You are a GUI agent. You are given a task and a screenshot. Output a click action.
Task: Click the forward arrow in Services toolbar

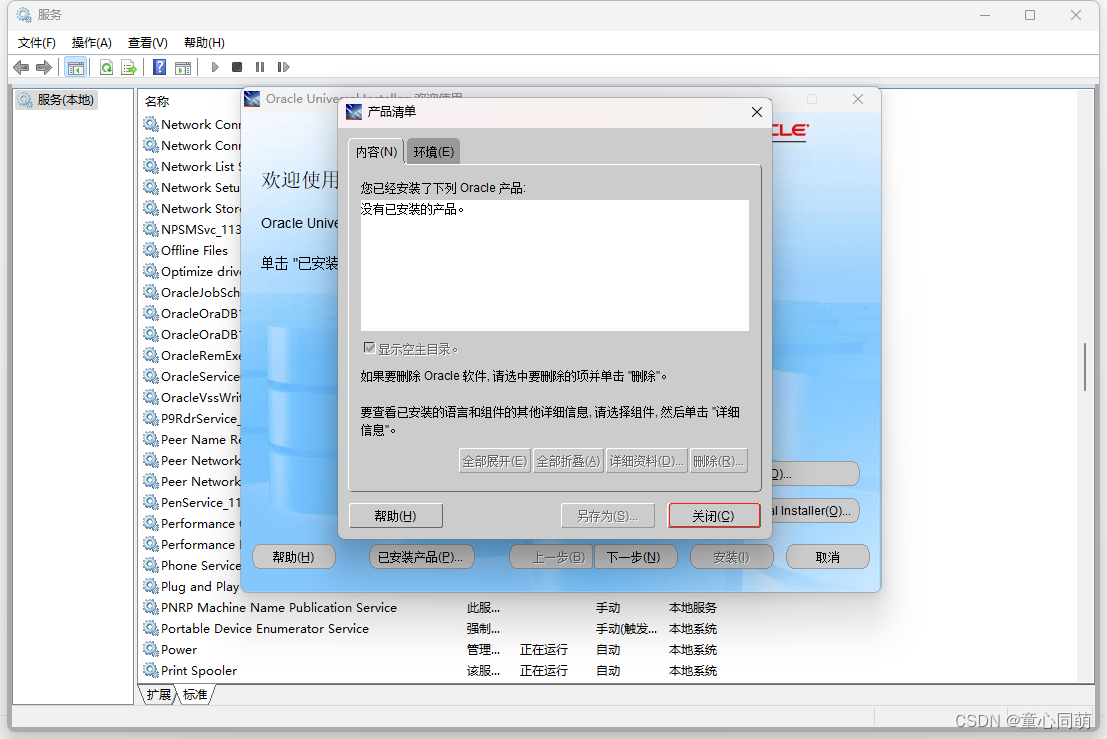[x=44, y=67]
